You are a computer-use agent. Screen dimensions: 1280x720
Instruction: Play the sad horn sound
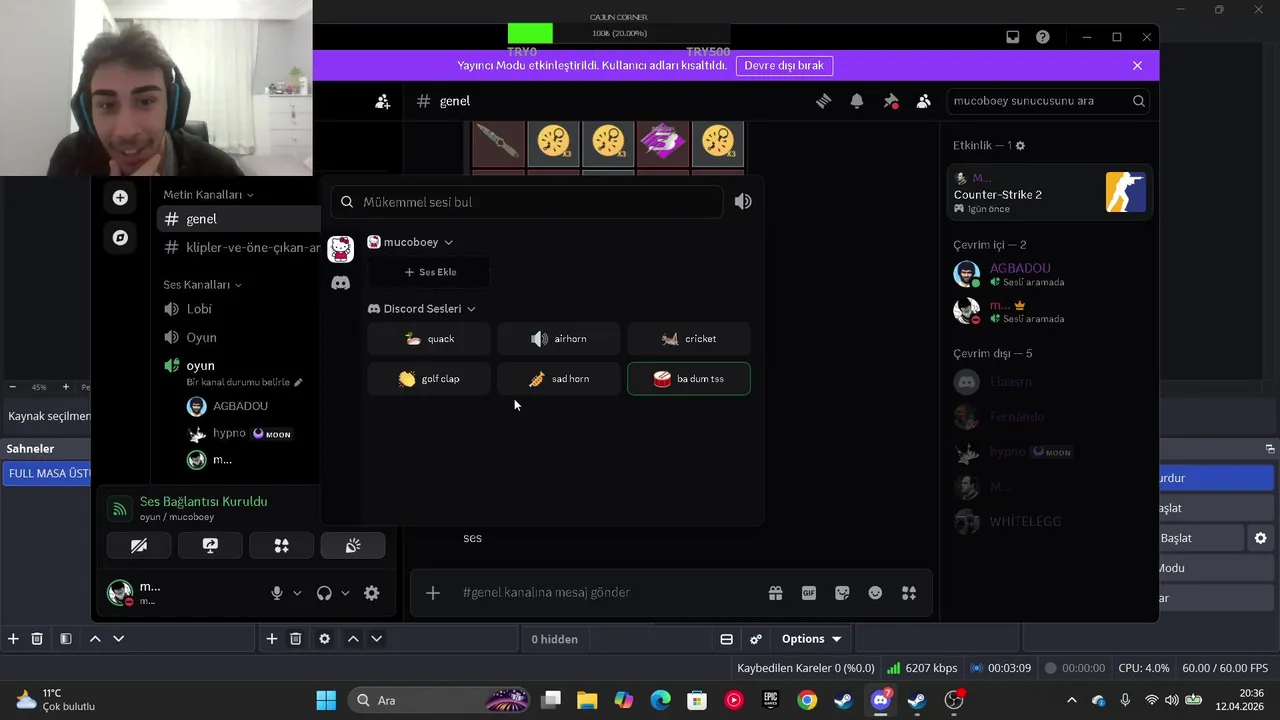[559, 379]
